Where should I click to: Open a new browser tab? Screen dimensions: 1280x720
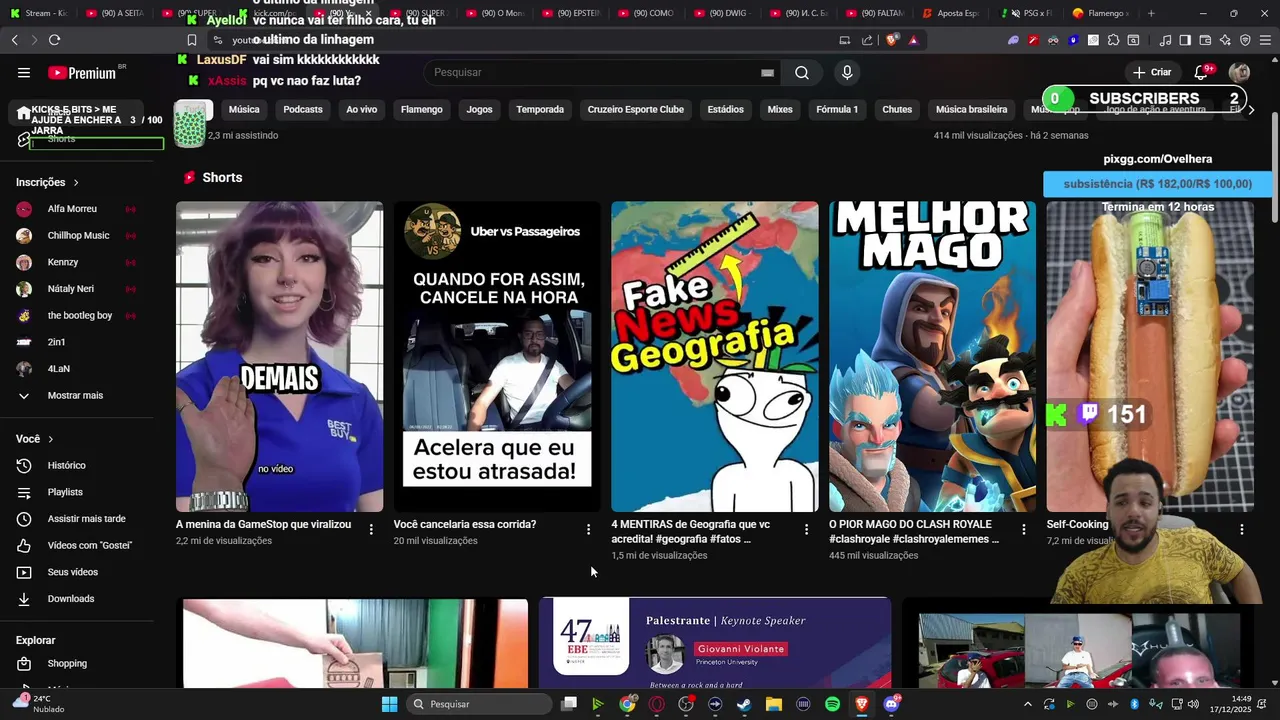[1151, 13]
